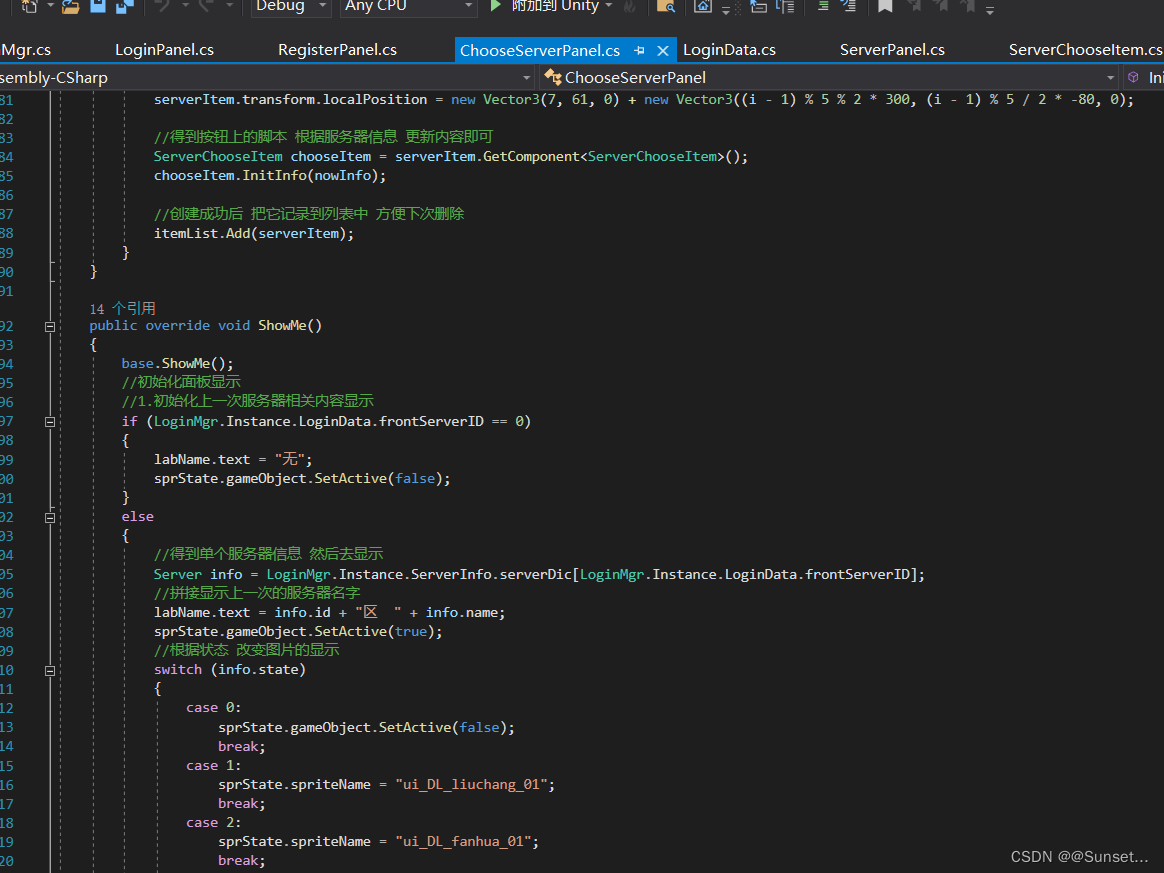Click the '14 个引用' references link

(x=122, y=309)
